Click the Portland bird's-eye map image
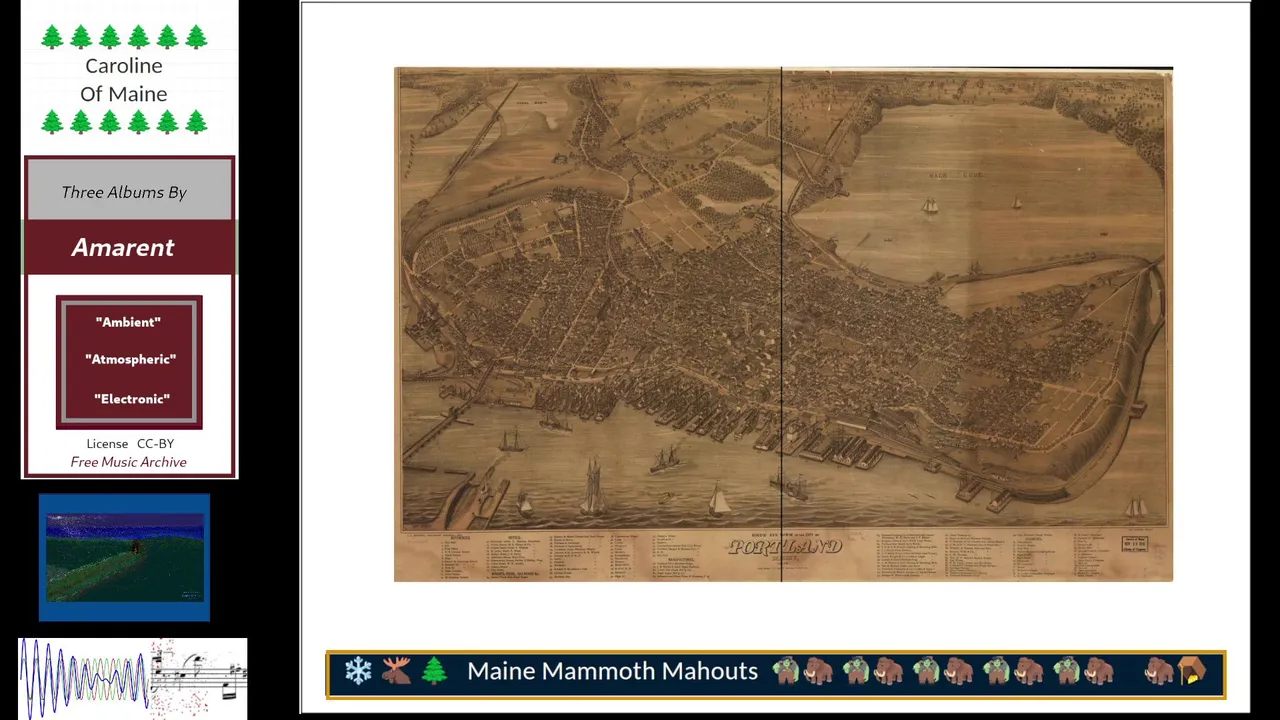1280x720 pixels. [783, 324]
